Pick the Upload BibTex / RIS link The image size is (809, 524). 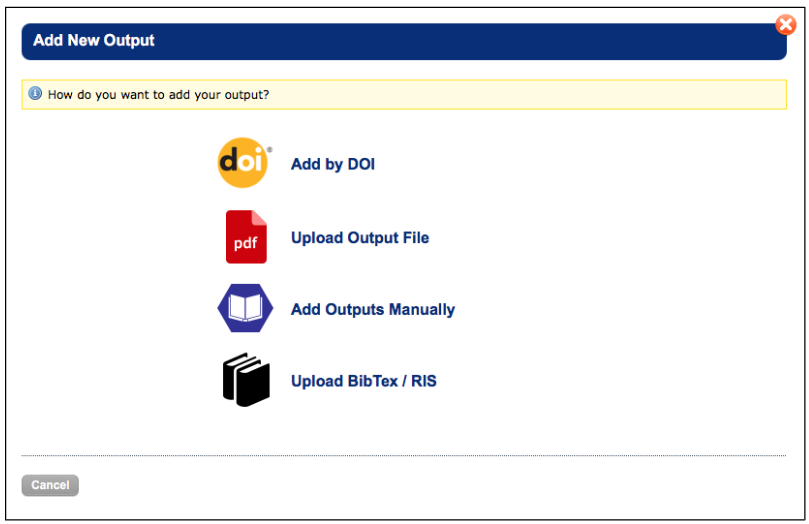click(364, 381)
